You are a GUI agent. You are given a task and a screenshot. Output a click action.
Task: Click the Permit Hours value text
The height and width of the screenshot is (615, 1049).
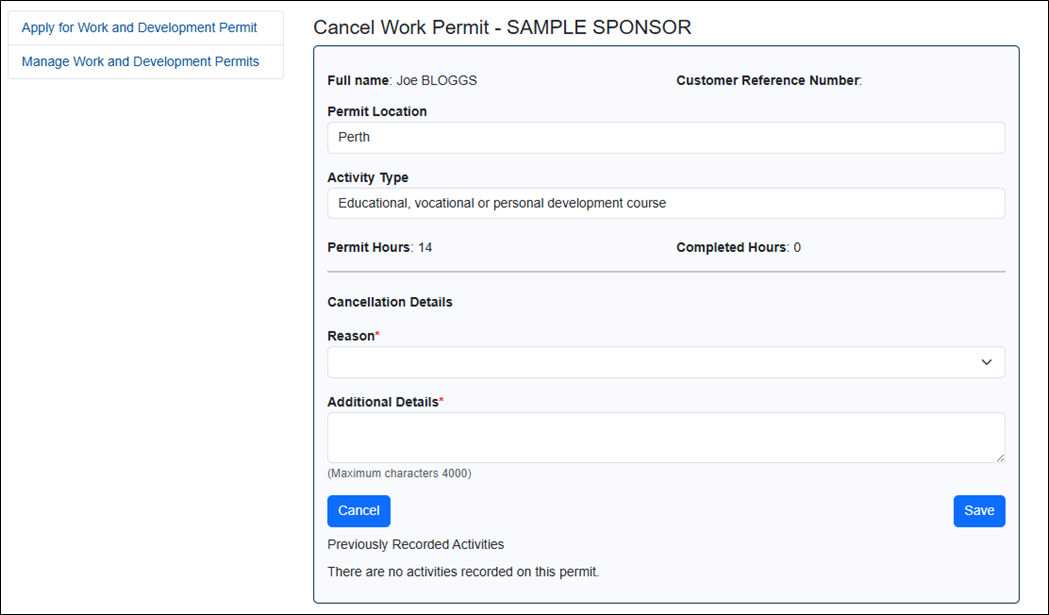coord(425,247)
